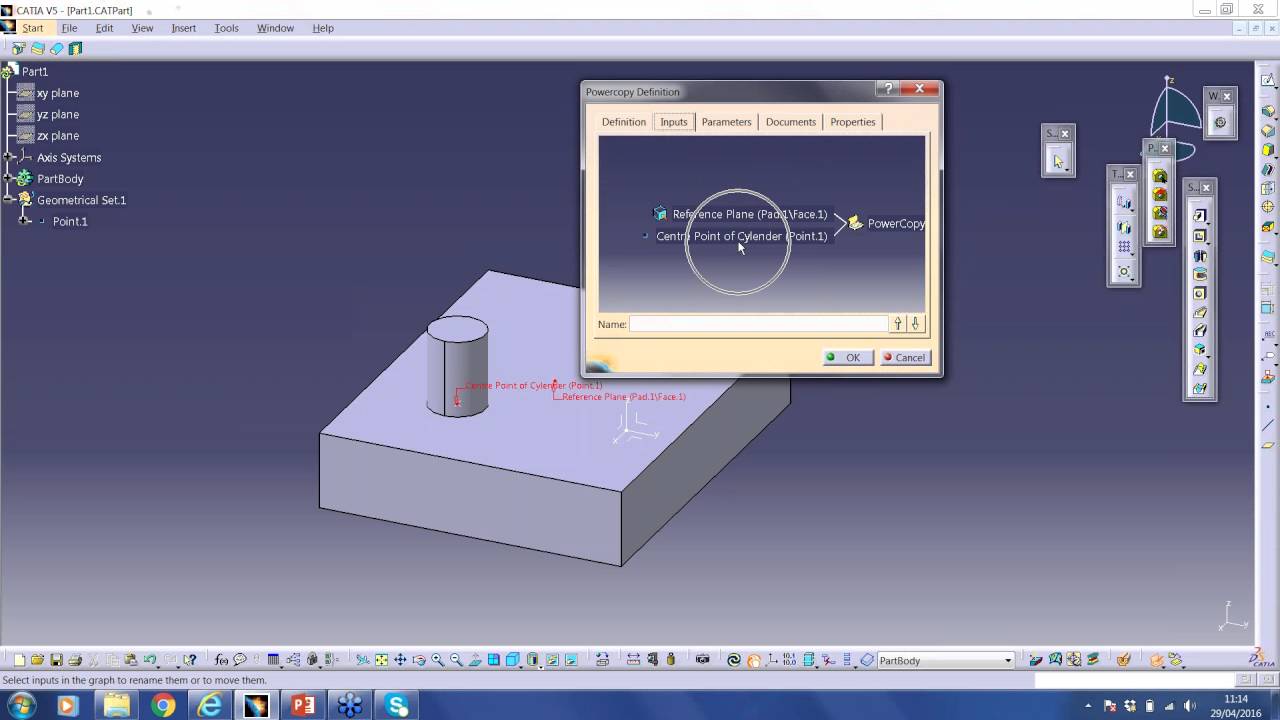
Task: Switch to the Parameters tab
Action: tap(726, 122)
